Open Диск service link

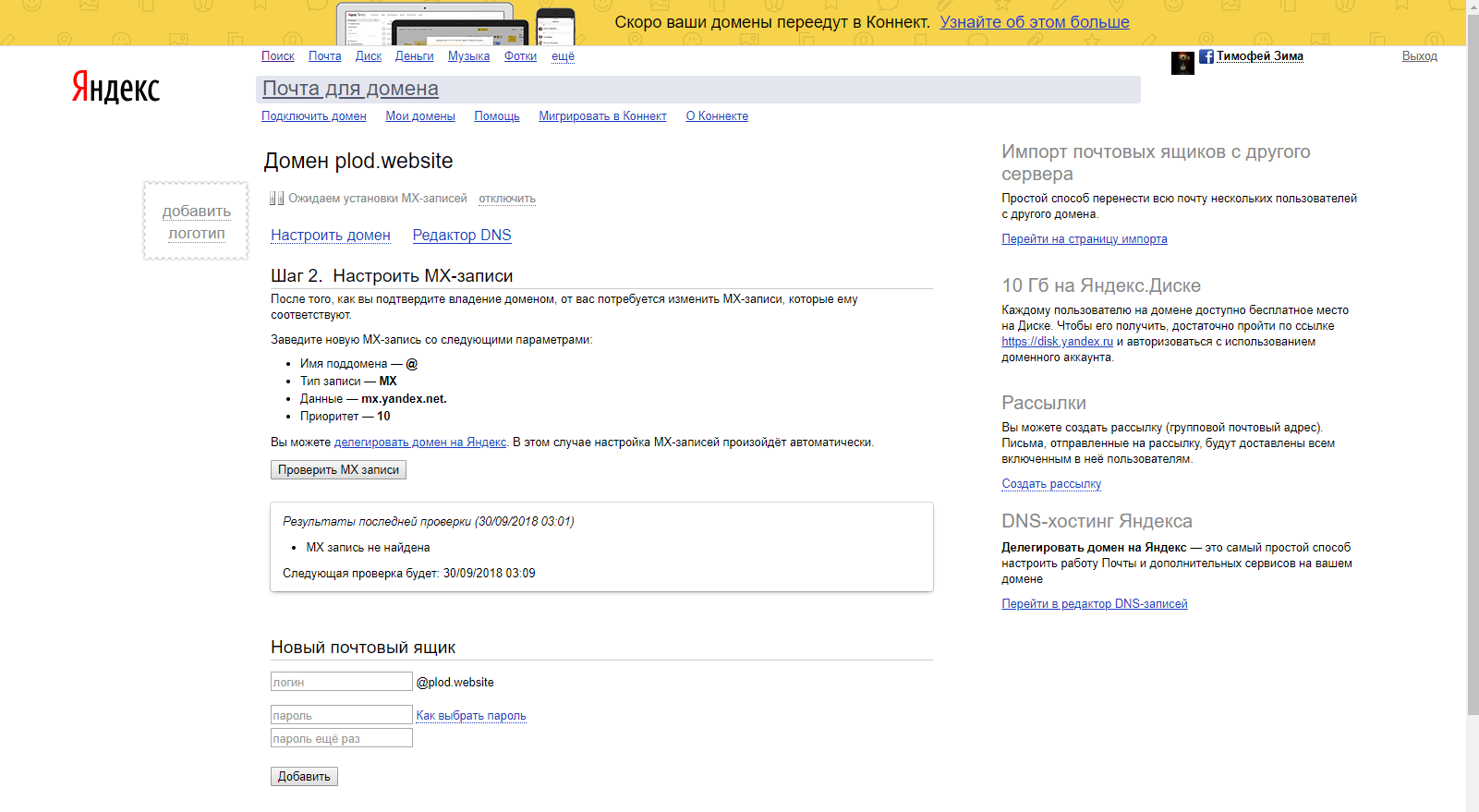(369, 56)
